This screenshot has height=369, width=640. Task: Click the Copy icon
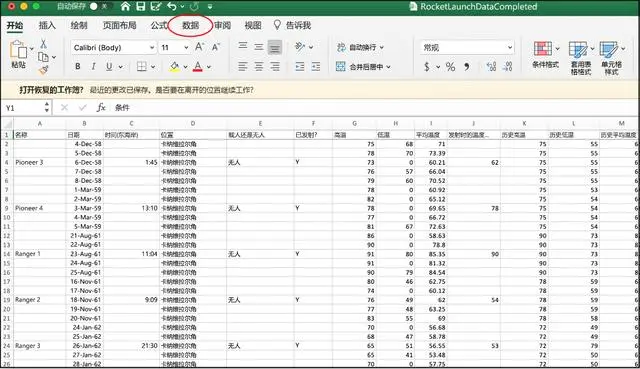[x=43, y=57]
